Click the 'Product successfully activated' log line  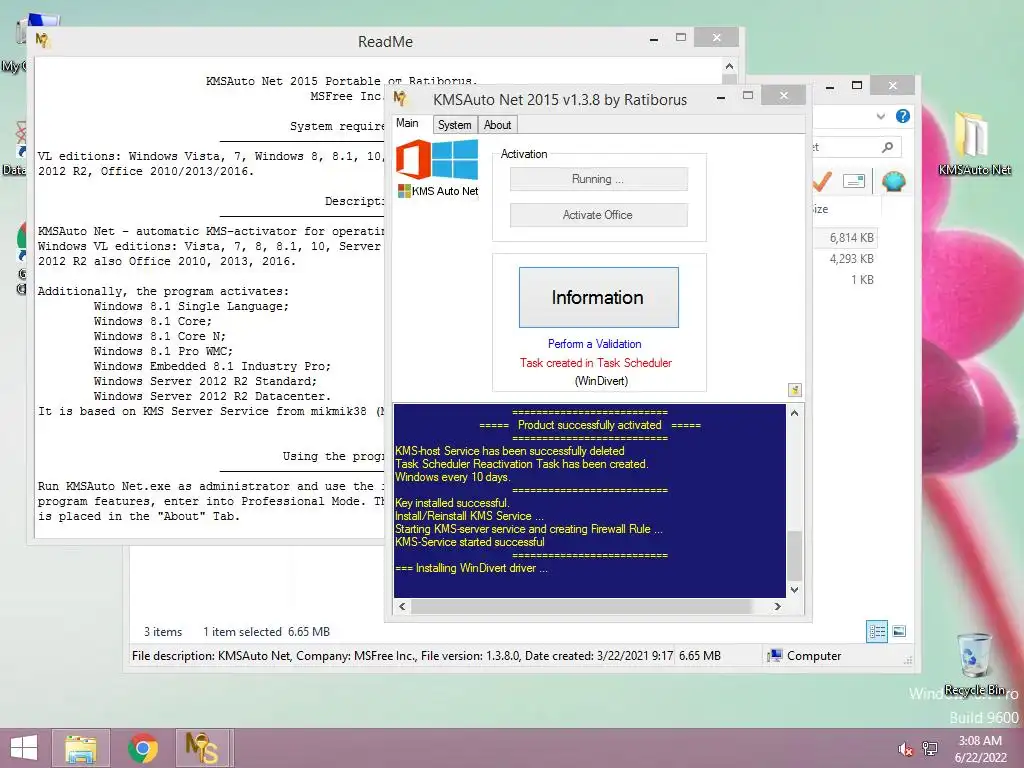589,425
